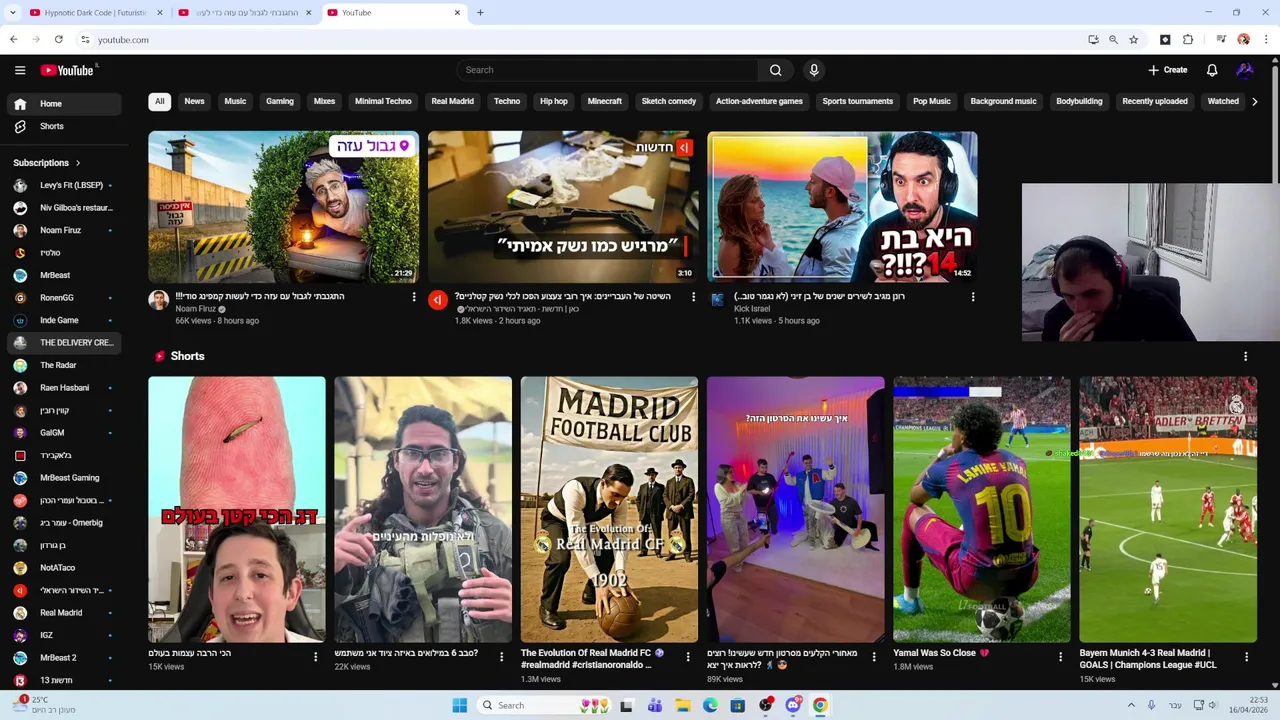1280x720 pixels.
Task: Open the Noam Firuz channel avatar under first video
Action: coord(159,300)
